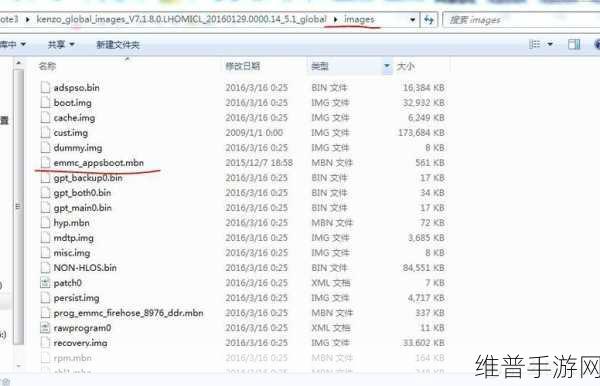Click the adspso.bin file icon
600x386 pixels.
click(45, 88)
